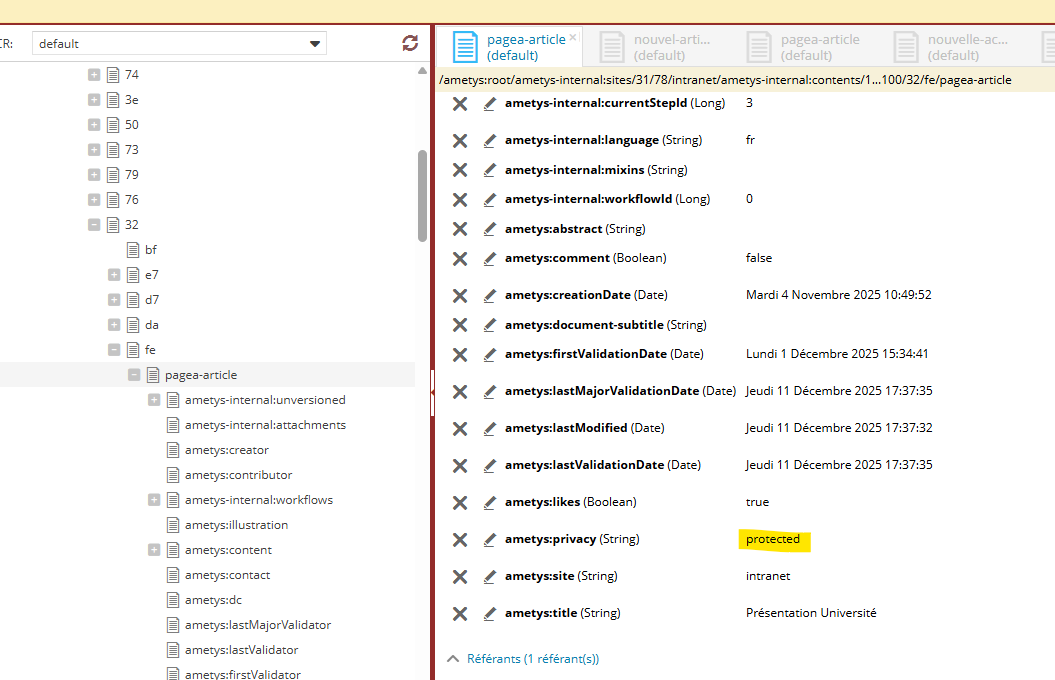
Task: Expand the e7 tree node
Action: pyautogui.click(x=114, y=275)
